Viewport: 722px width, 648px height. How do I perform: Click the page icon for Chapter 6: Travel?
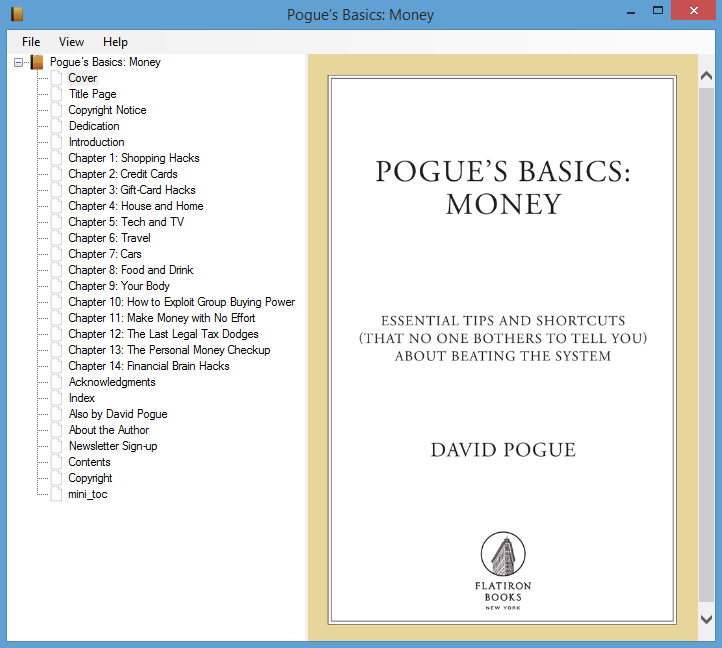coord(56,238)
